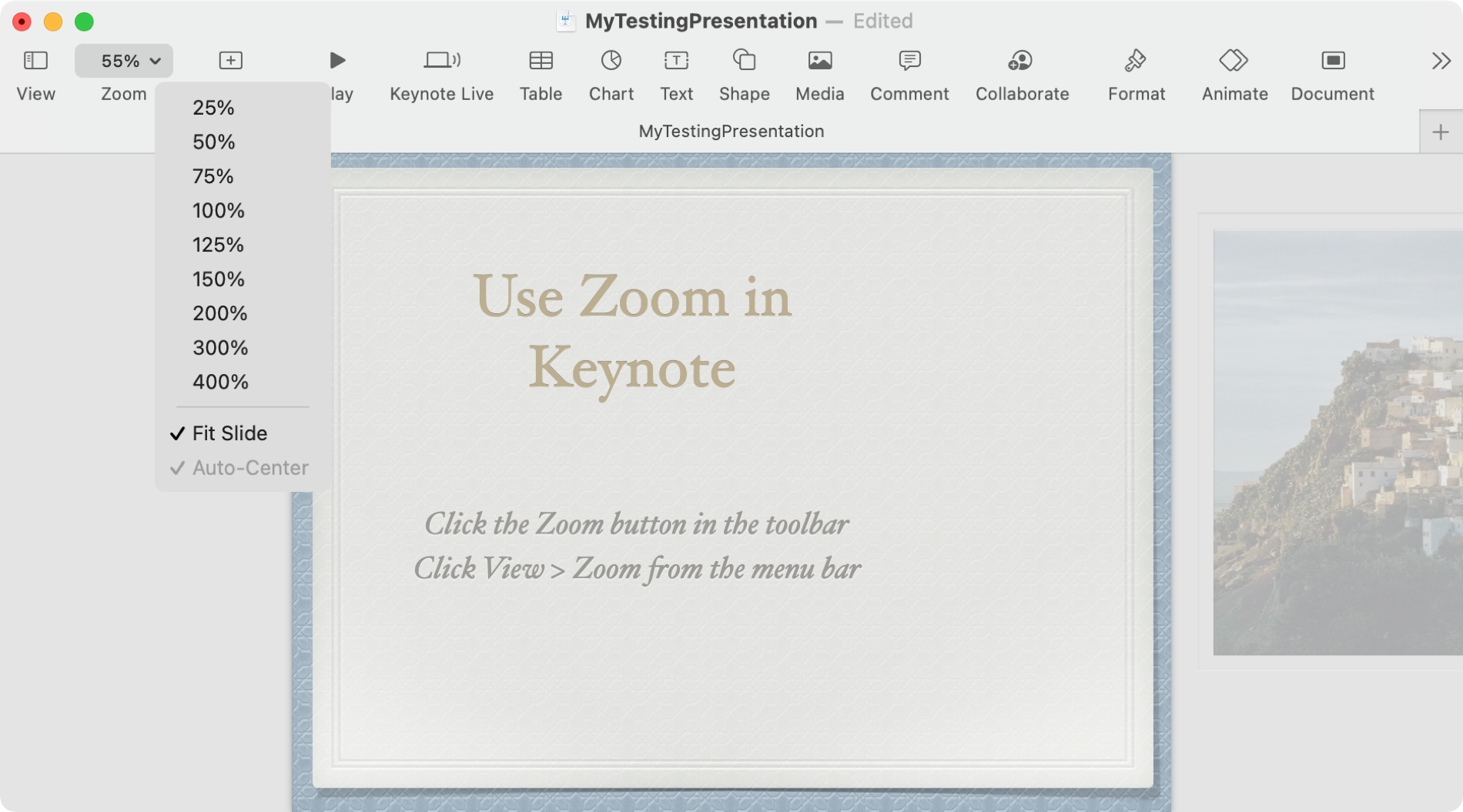Select the hillside town photo
Screen dimensions: 1463x812
click(1337, 443)
